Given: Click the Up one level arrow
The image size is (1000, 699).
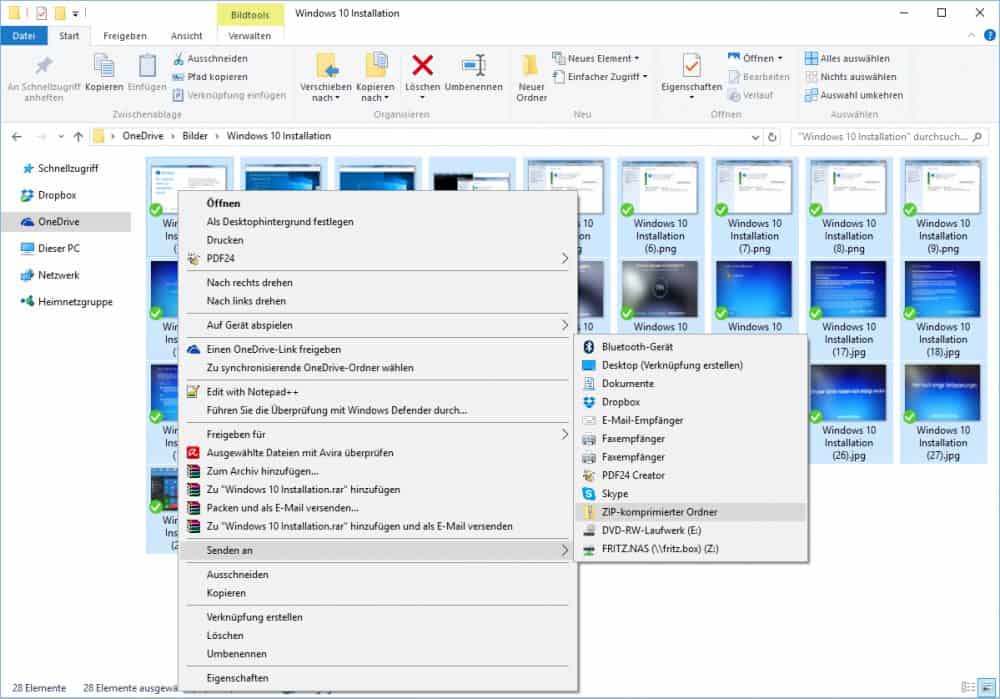Looking at the screenshot, I should click(x=78, y=136).
